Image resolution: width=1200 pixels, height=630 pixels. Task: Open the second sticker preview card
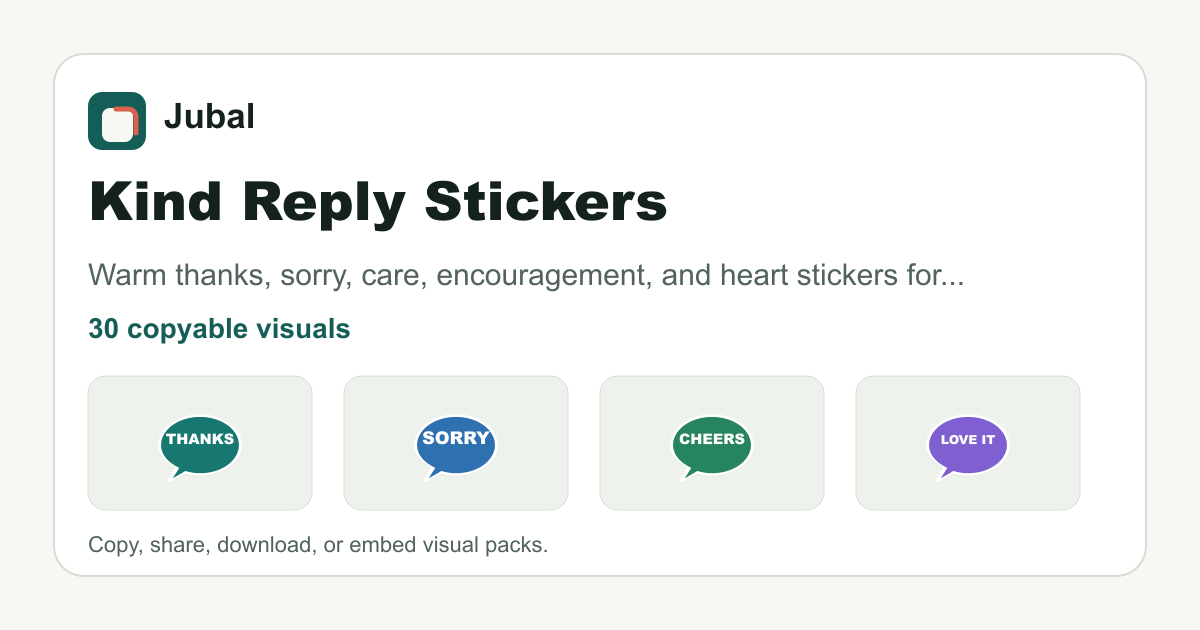pyautogui.click(x=456, y=443)
